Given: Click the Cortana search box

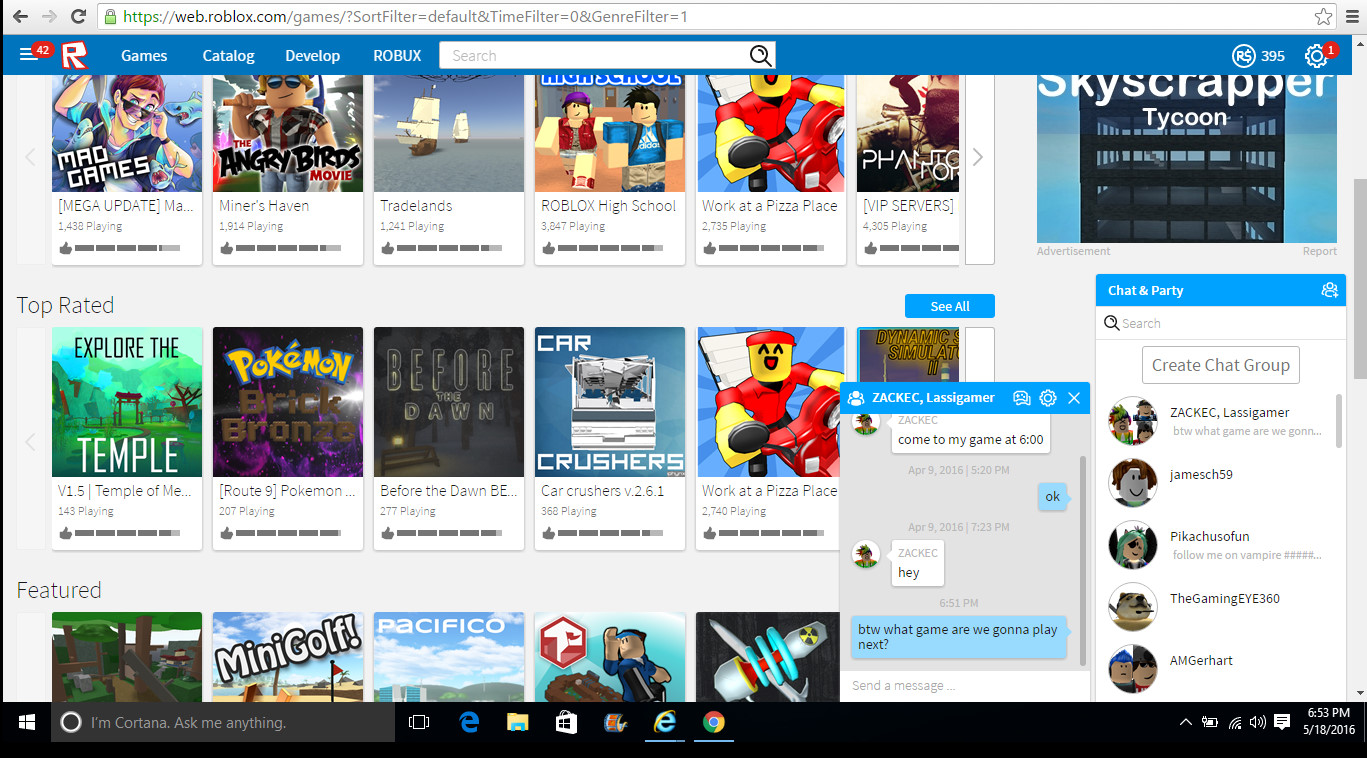Looking at the screenshot, I should [x=223, y=722].
